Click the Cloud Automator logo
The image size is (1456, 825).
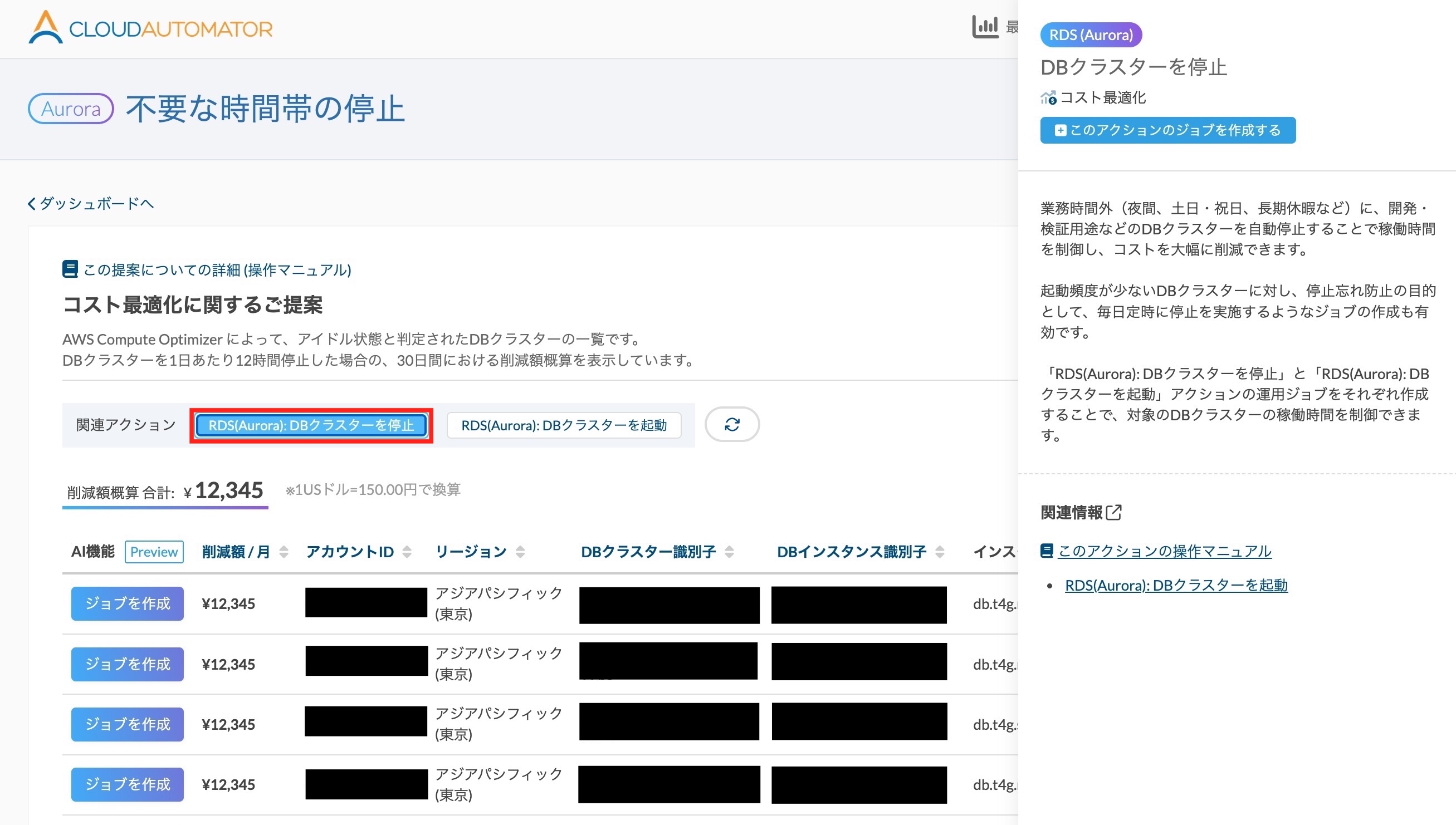150,27
